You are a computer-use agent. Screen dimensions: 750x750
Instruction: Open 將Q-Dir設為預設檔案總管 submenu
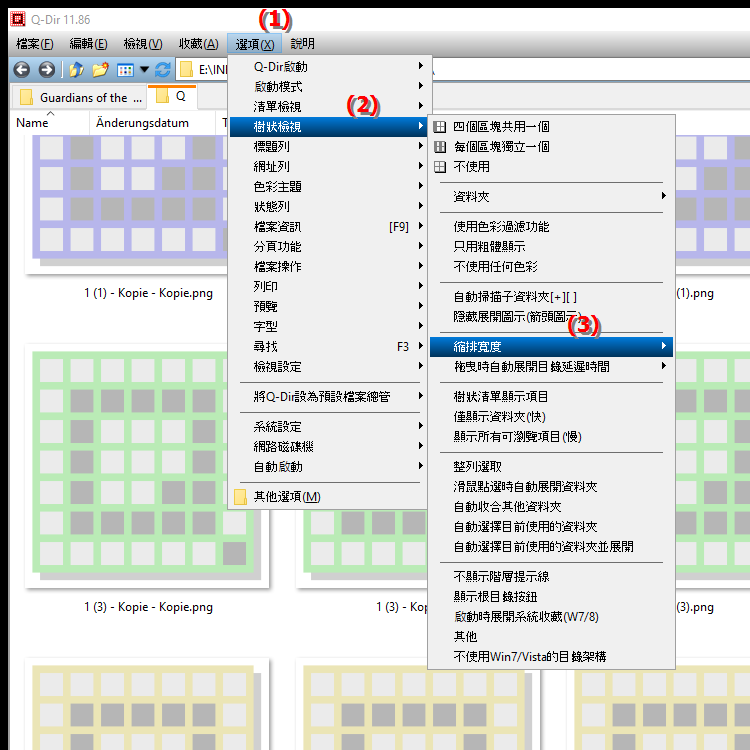(329, 397)
